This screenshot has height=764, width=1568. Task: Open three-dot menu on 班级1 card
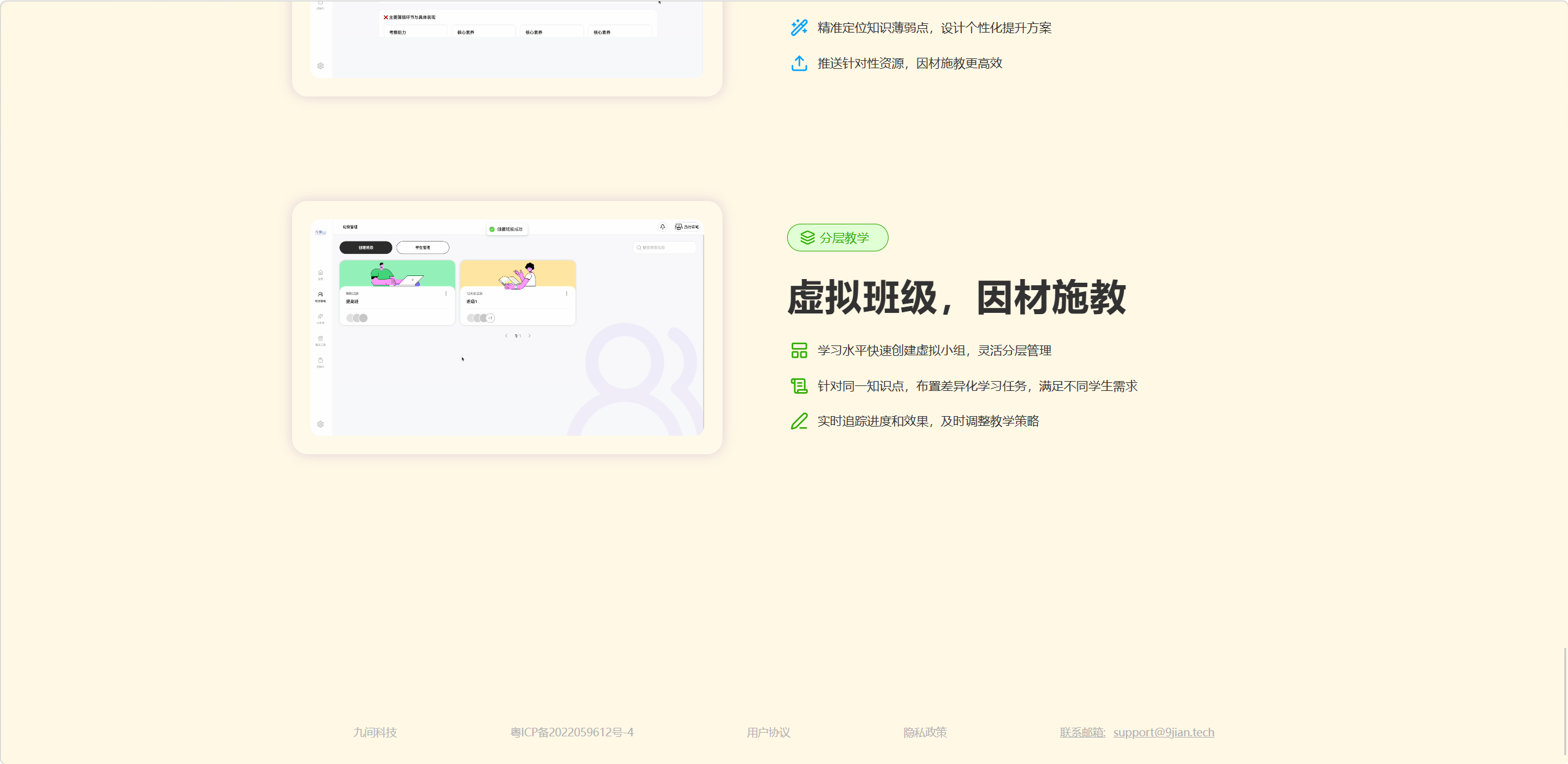pos(566,294)
